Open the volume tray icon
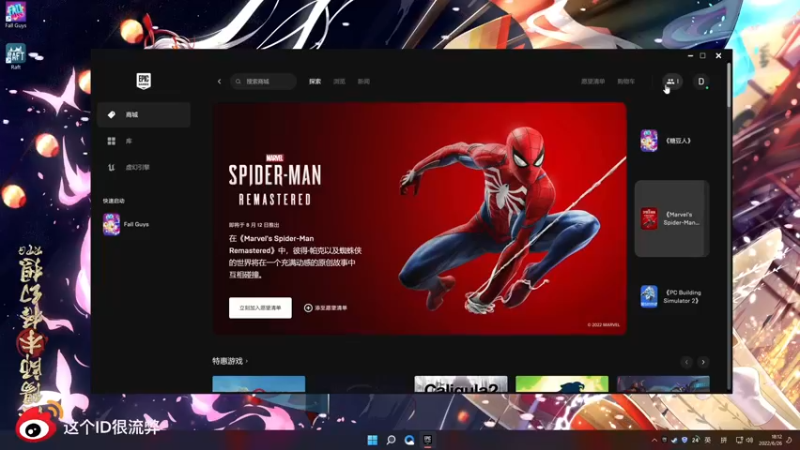The height and width of the screenshot is (450, 800). pos(749,440)
